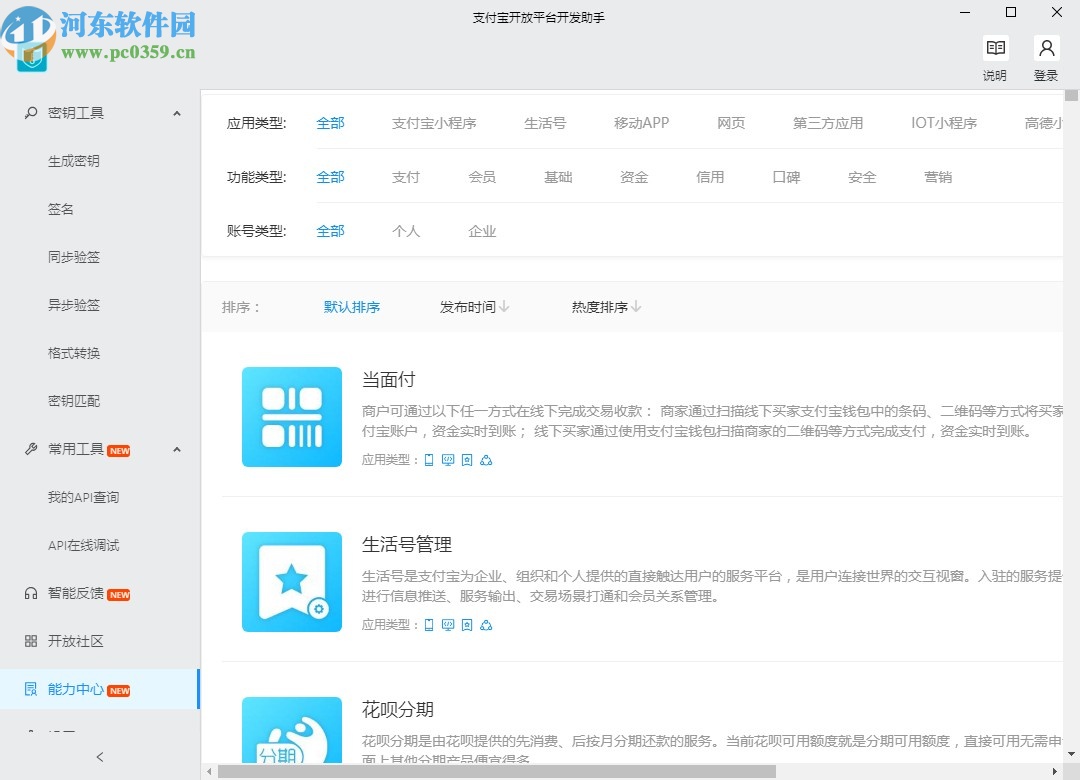
Task: Click the IOT cloud icon under 生活号管理
Action: 486,624
